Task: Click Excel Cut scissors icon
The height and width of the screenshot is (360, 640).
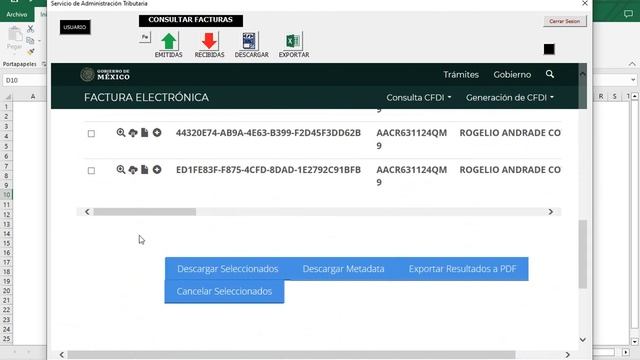Action: coord(30,29)
